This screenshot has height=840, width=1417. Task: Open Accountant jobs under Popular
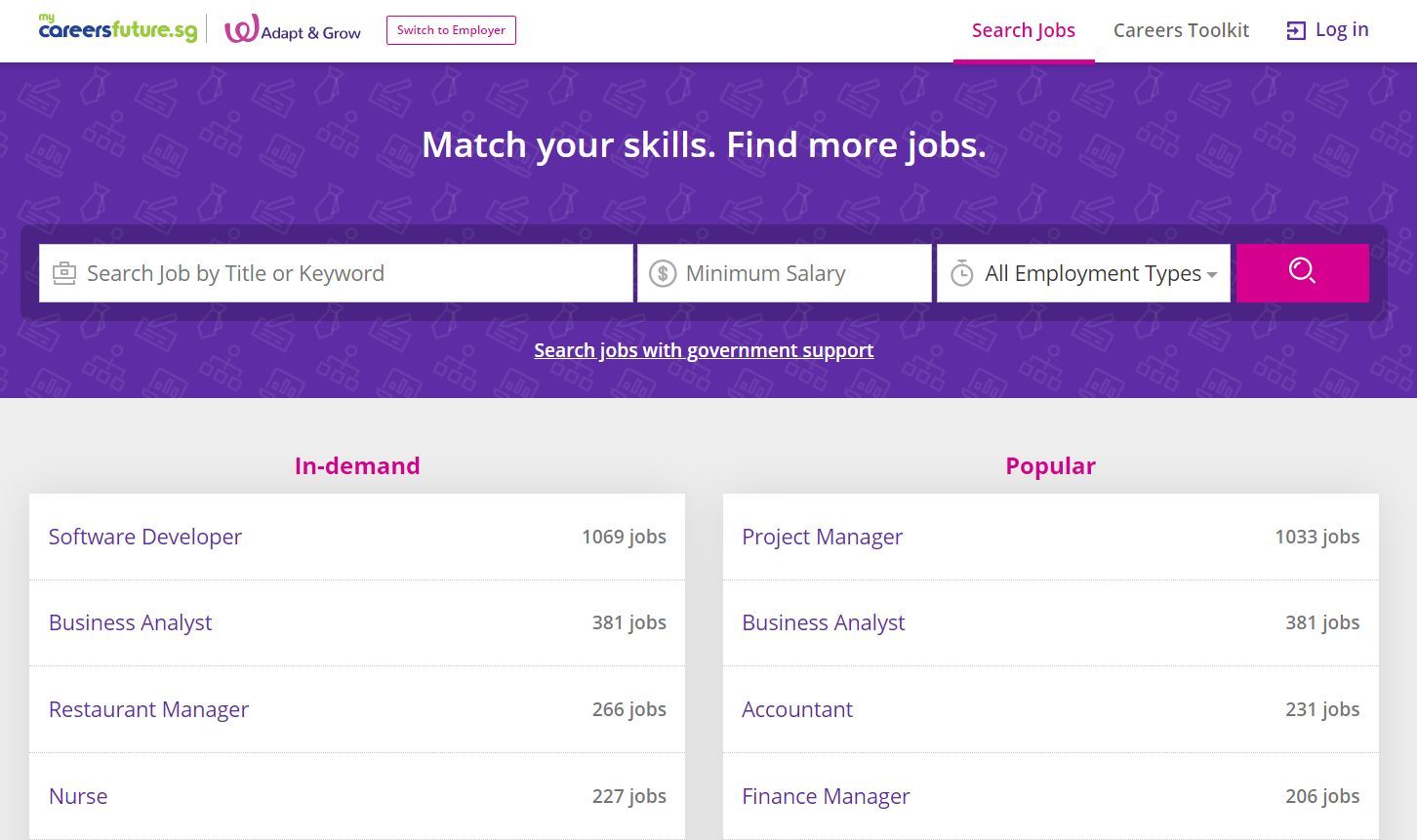[x=796, y=709]
